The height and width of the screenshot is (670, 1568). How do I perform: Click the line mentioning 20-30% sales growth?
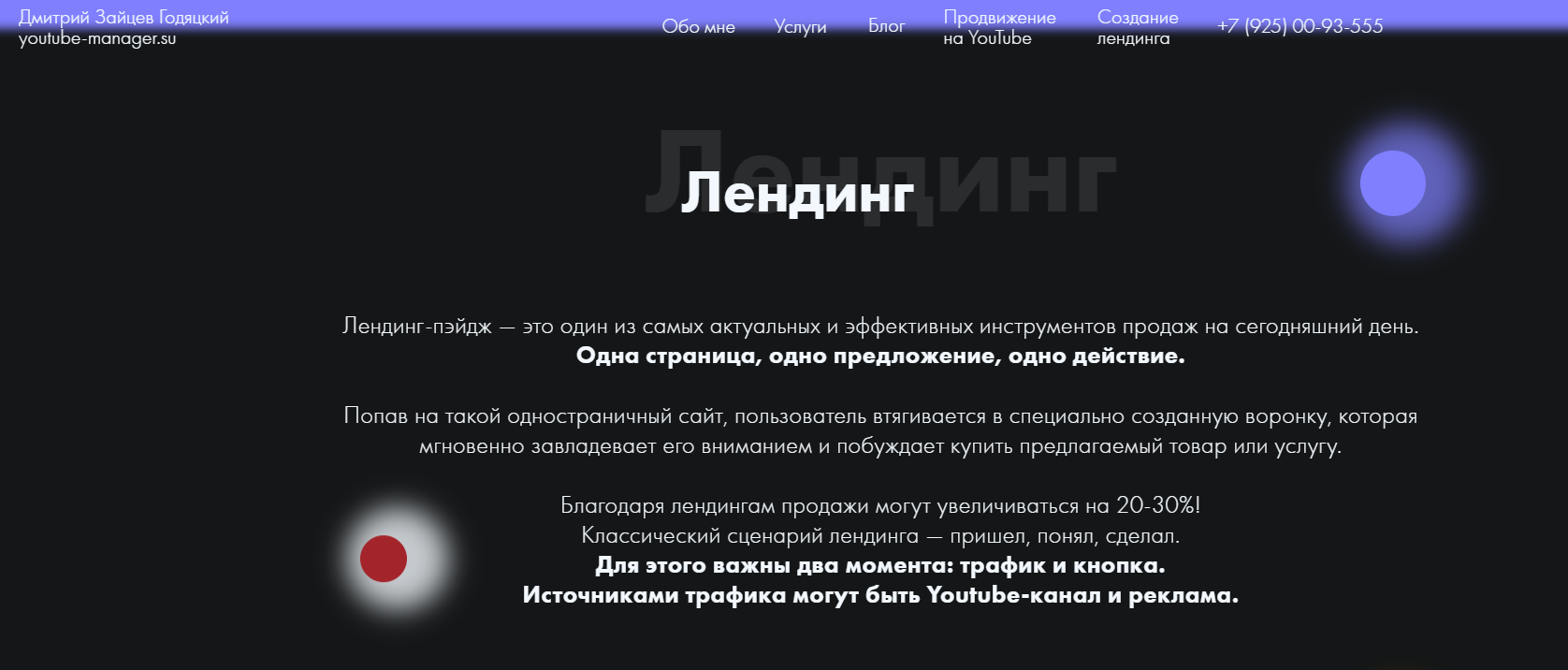[x=879, y=506]
